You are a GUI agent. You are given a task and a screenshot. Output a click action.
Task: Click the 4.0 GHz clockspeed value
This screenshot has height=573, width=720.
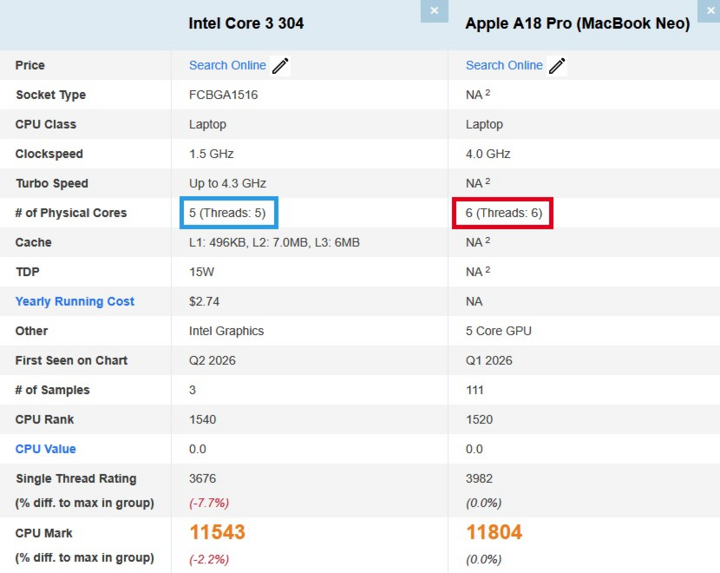pyautogui.click(x=488, y=154)
